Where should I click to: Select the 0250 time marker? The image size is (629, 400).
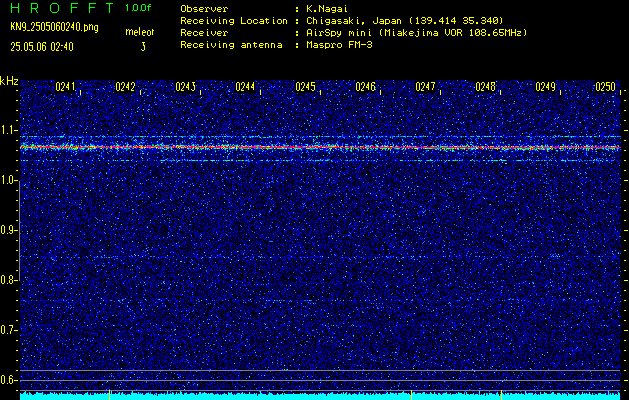click(605, 87)
